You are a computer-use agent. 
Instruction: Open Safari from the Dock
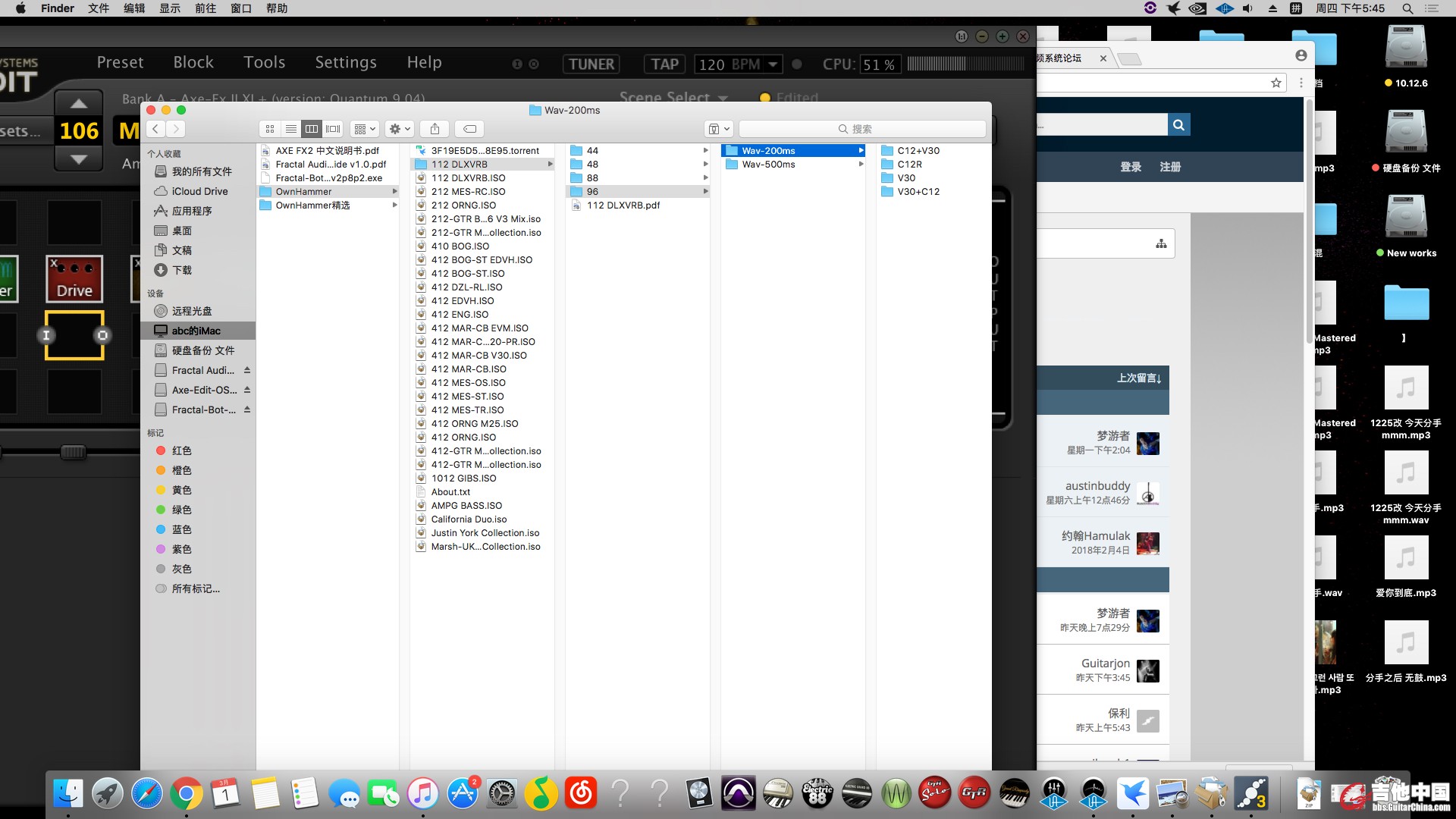coord(146,794)
